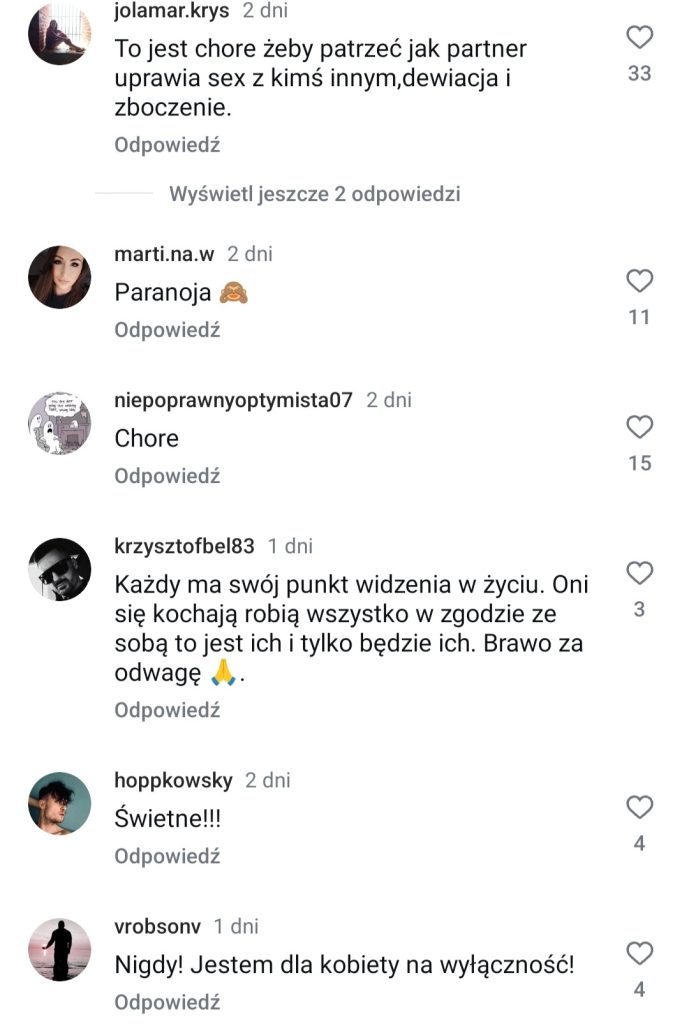The width and height of the screenshot is (689, 1024).
Task: Go to vrobsonv's profile via username
Action: point(158,926)
